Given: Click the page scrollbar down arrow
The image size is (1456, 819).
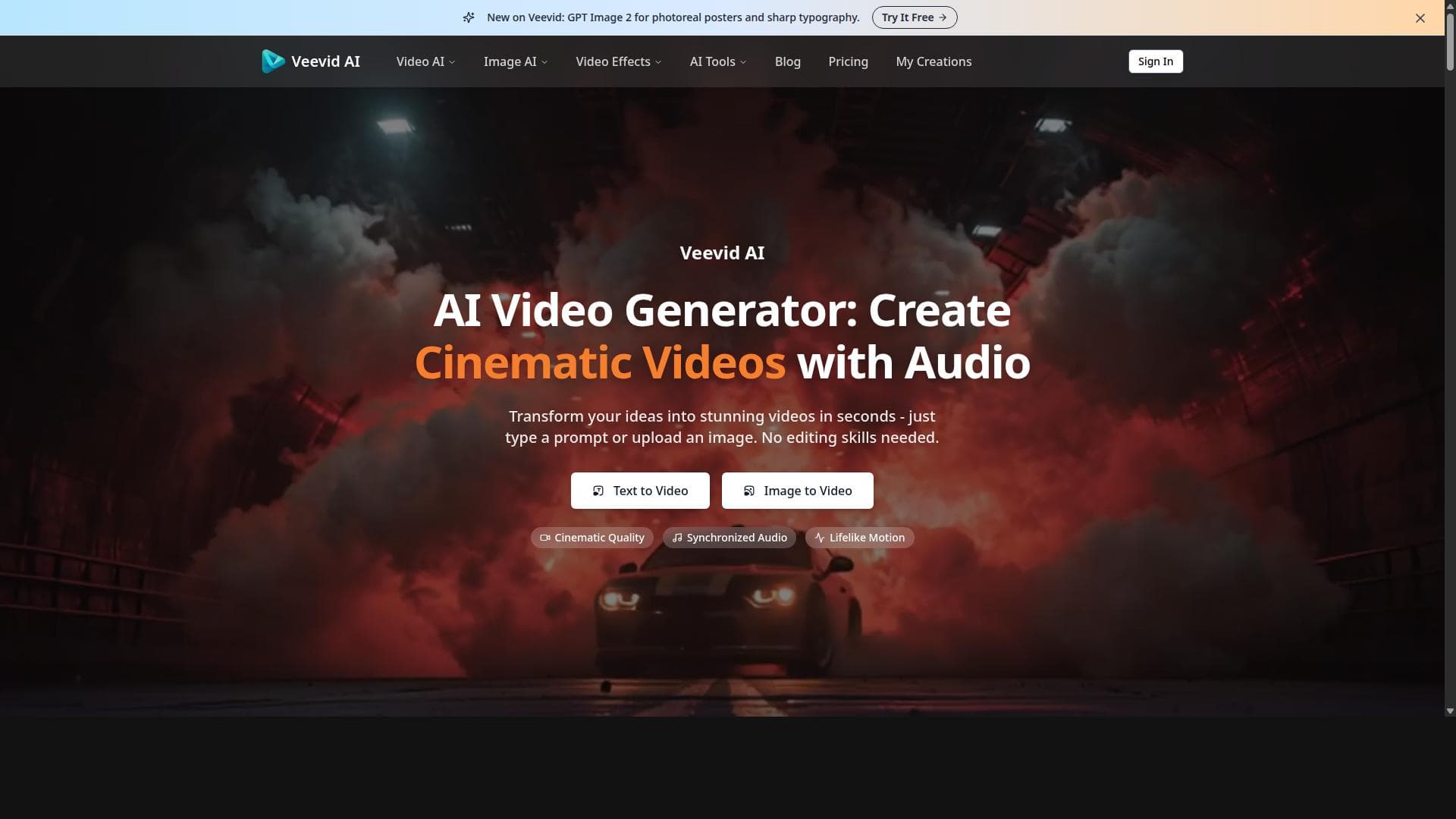Looking at the screenshot, I should pos(1450,711).
